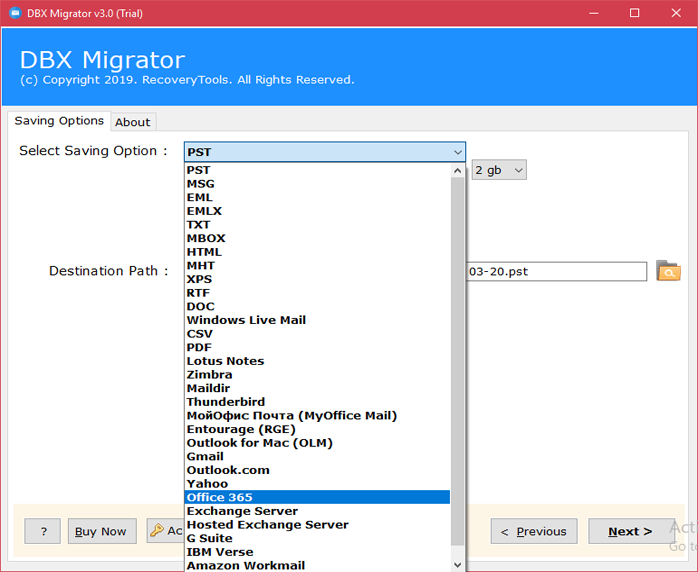Pick IBM Verse from the list
698x572 pixels.
click(317, 552)
